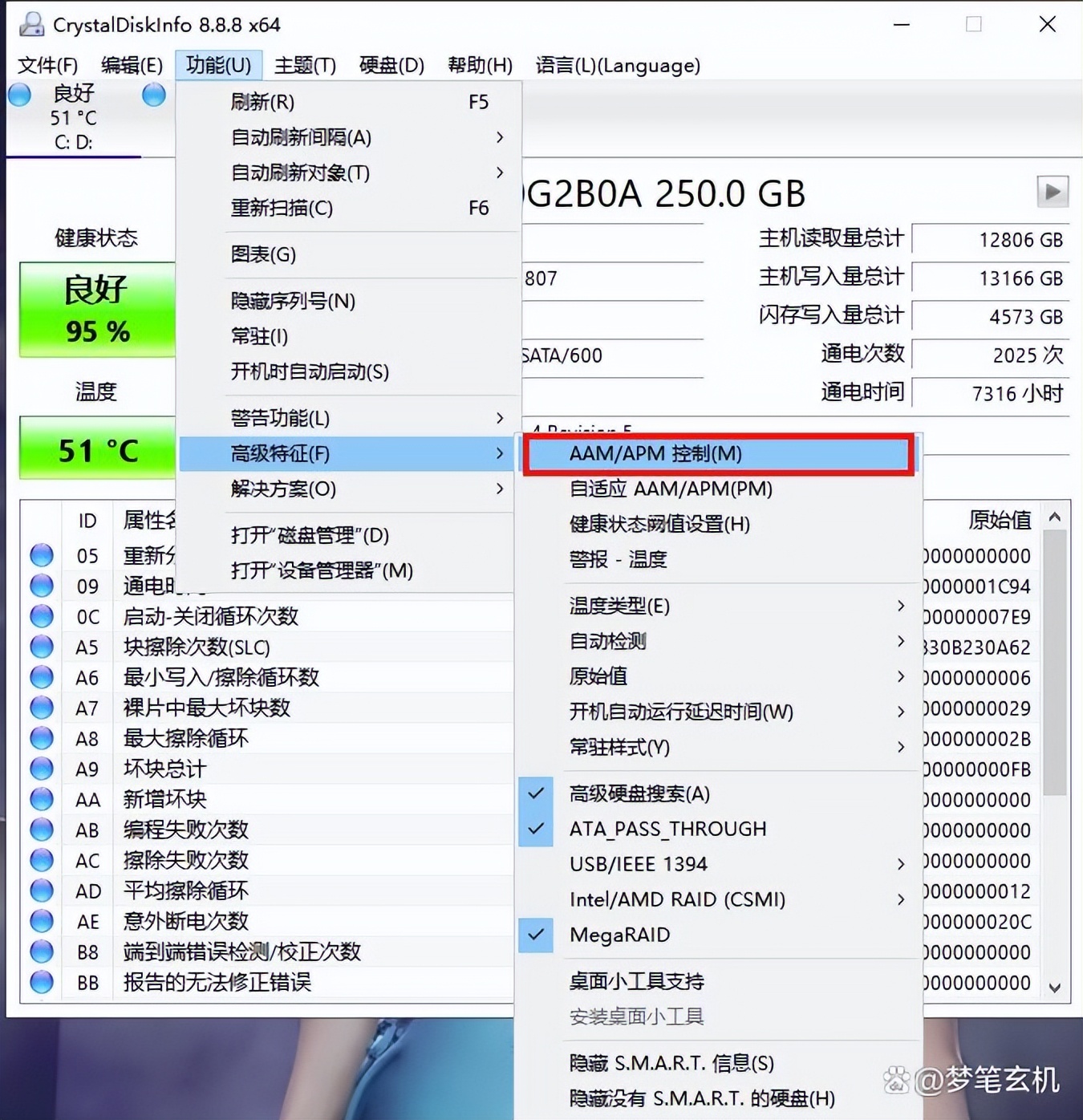Open the 帮助(H) menu
The height and width of the screenshot is (1120, 1083).
480,65
